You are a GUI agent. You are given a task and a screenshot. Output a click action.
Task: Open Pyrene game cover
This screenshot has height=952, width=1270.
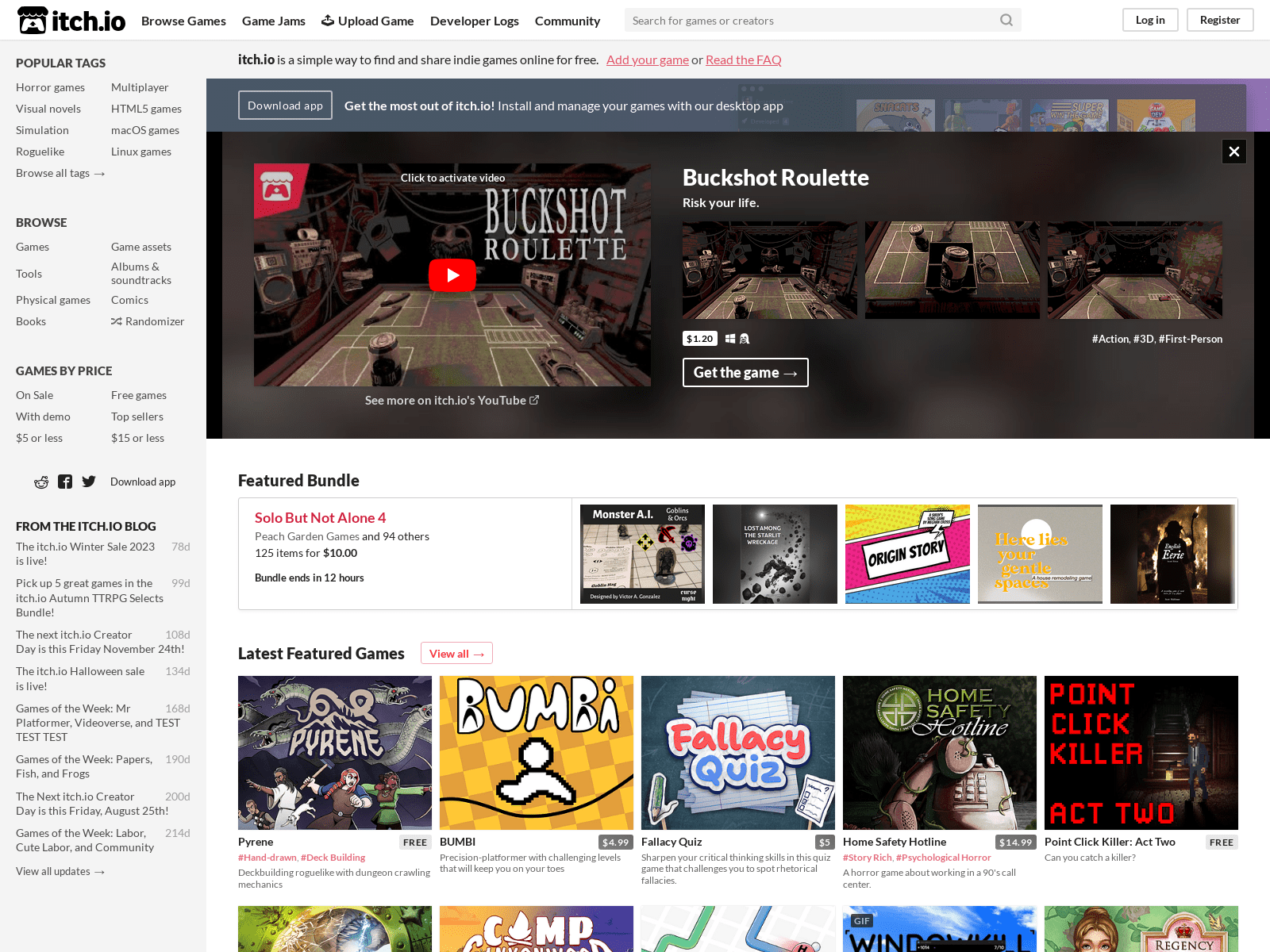point(335,753)
